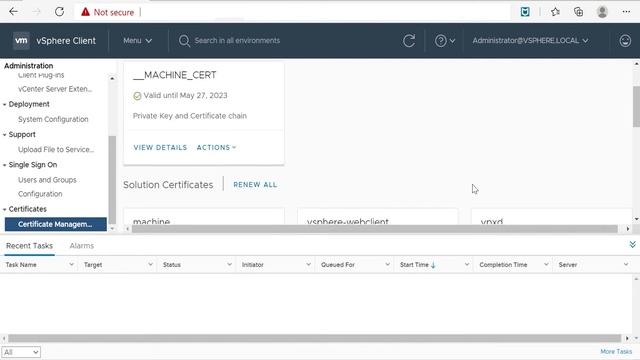Click the search magnifier icon
This screenshot has width=640, height=360.
(x=184, y=41)
